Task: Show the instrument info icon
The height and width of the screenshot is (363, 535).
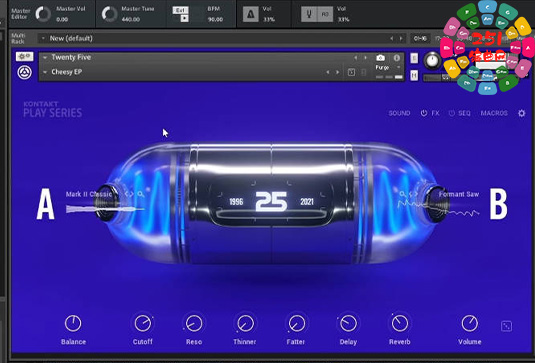Action: (x=396, y=58)
